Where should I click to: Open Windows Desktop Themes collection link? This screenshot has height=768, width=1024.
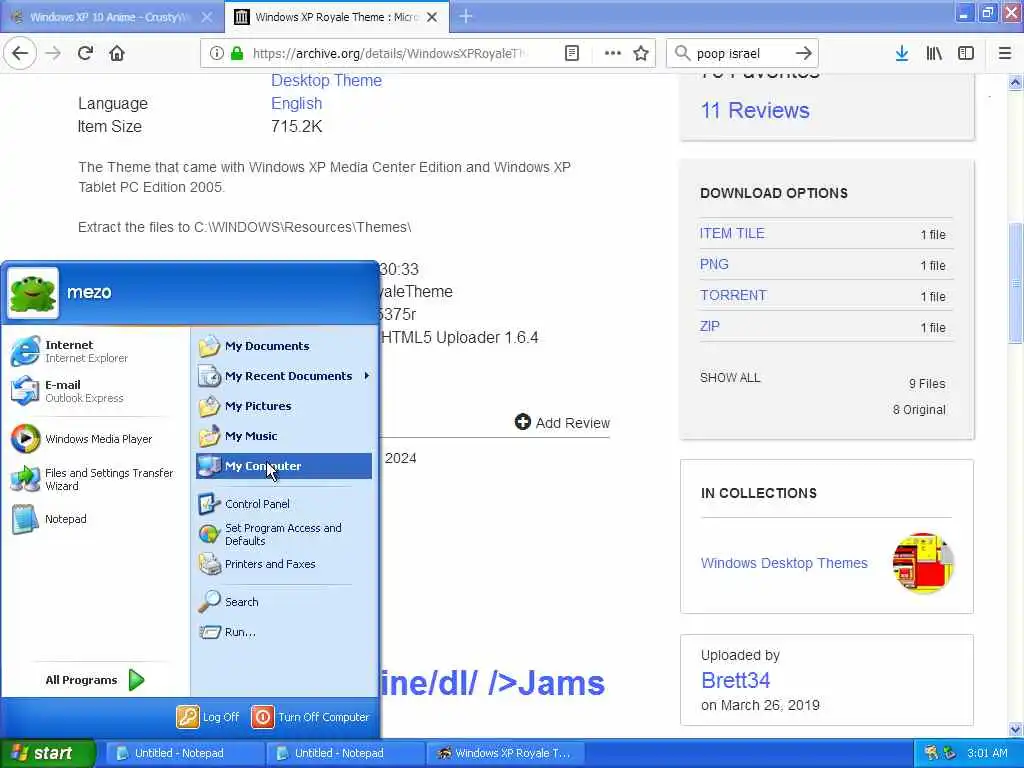coord(784,563)
